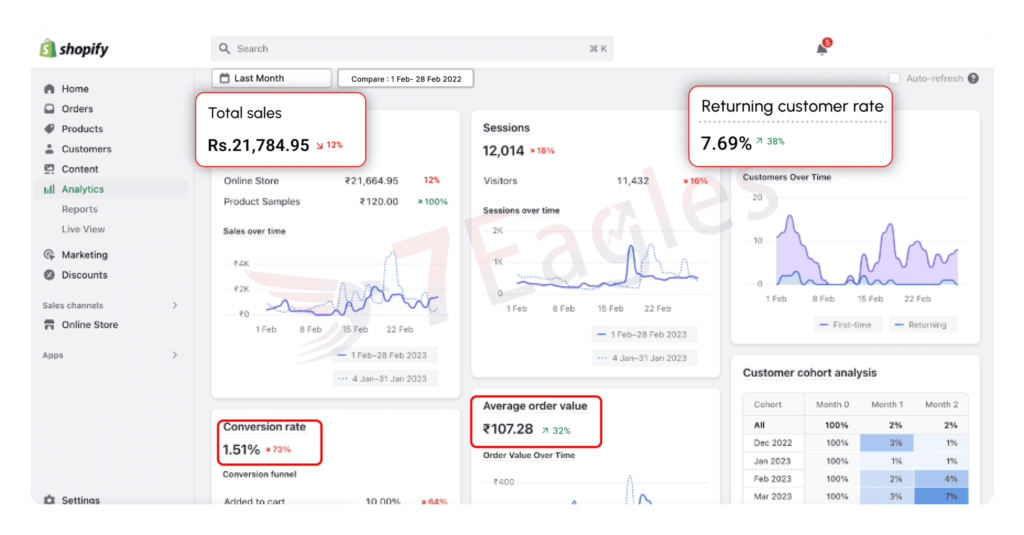Click the Marketing icon in sidebar

pyautogui.click(x=49, y=255)
